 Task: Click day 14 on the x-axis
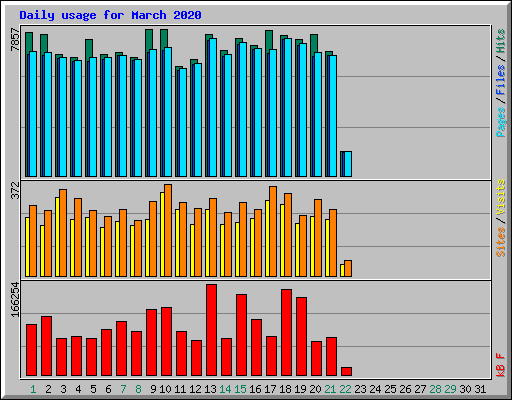pos(225,389)
